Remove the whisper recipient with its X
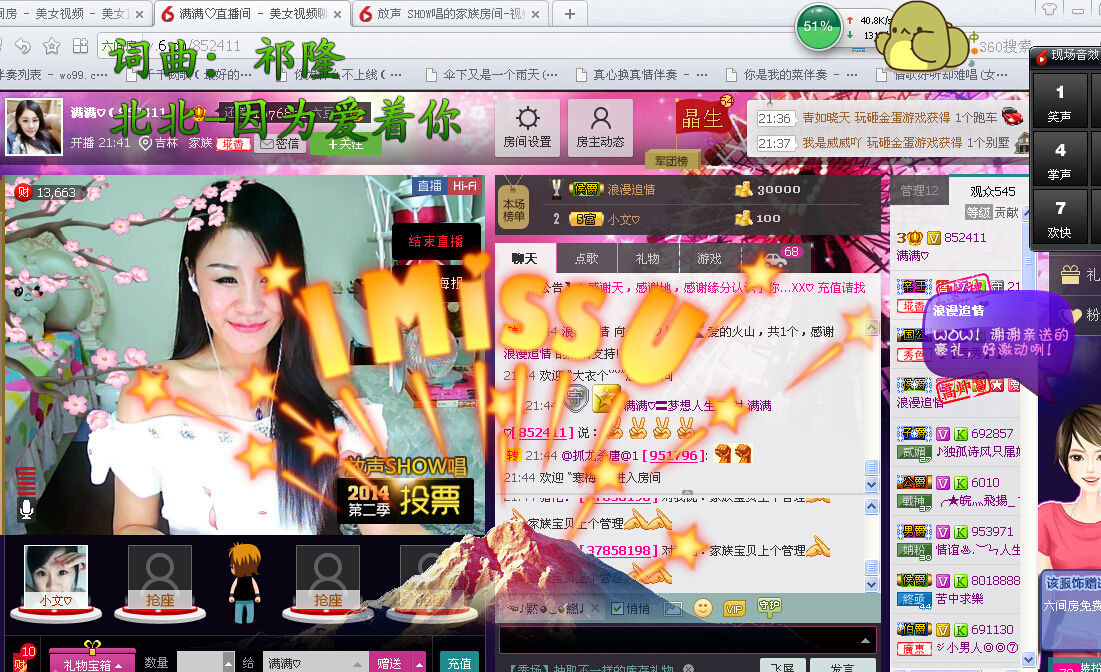The image size is (1101, 672). (x=594, y=608)
